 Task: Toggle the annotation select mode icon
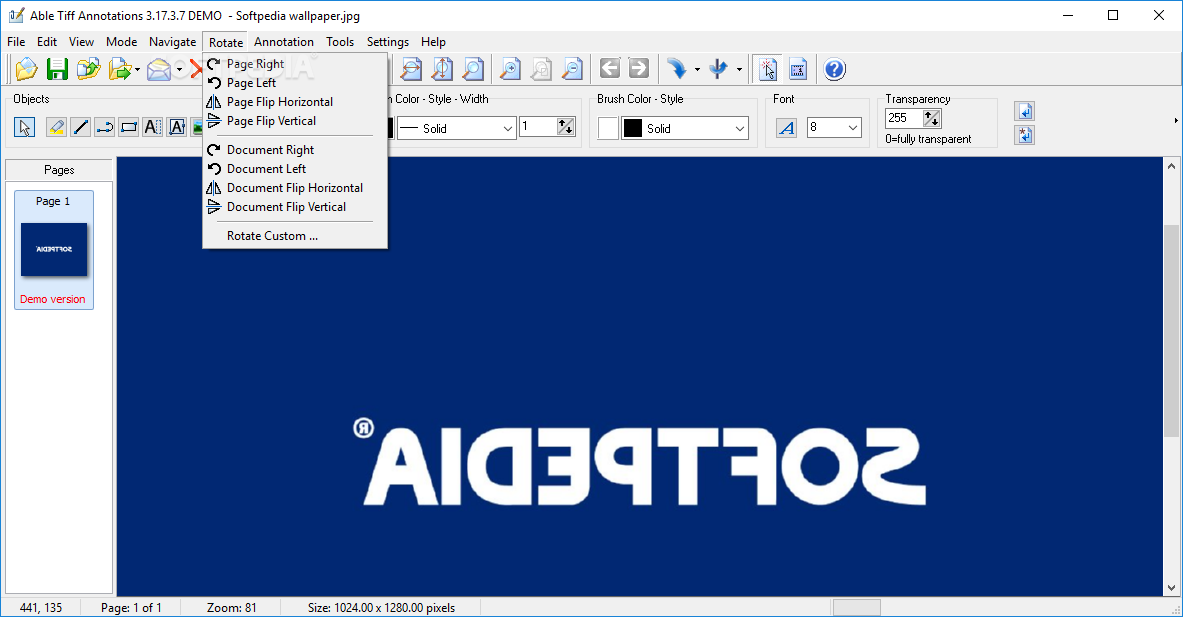[768, 69]
